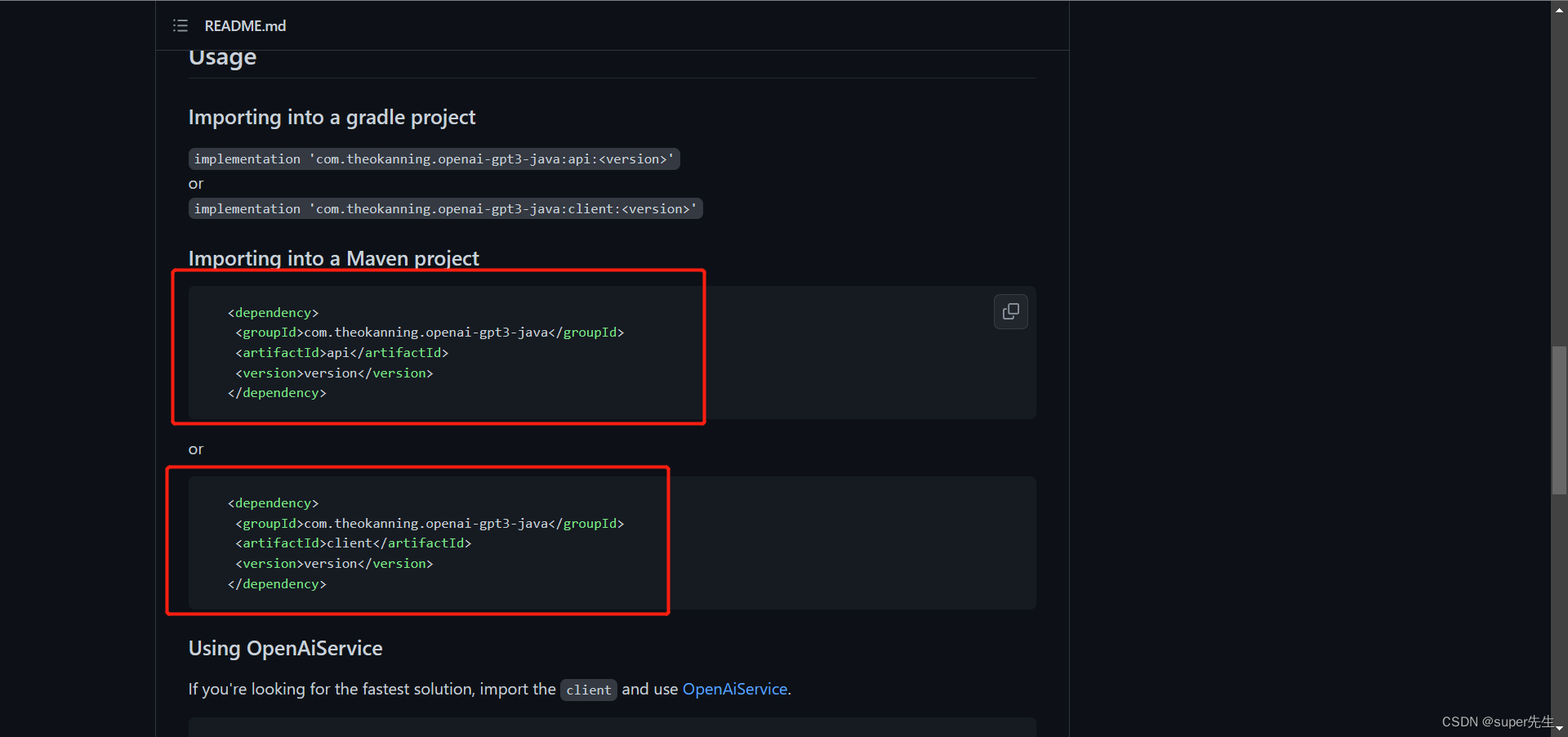Click the Usage heading
The height and width of the screenshot is (737, 1568).
coord(222,57)
